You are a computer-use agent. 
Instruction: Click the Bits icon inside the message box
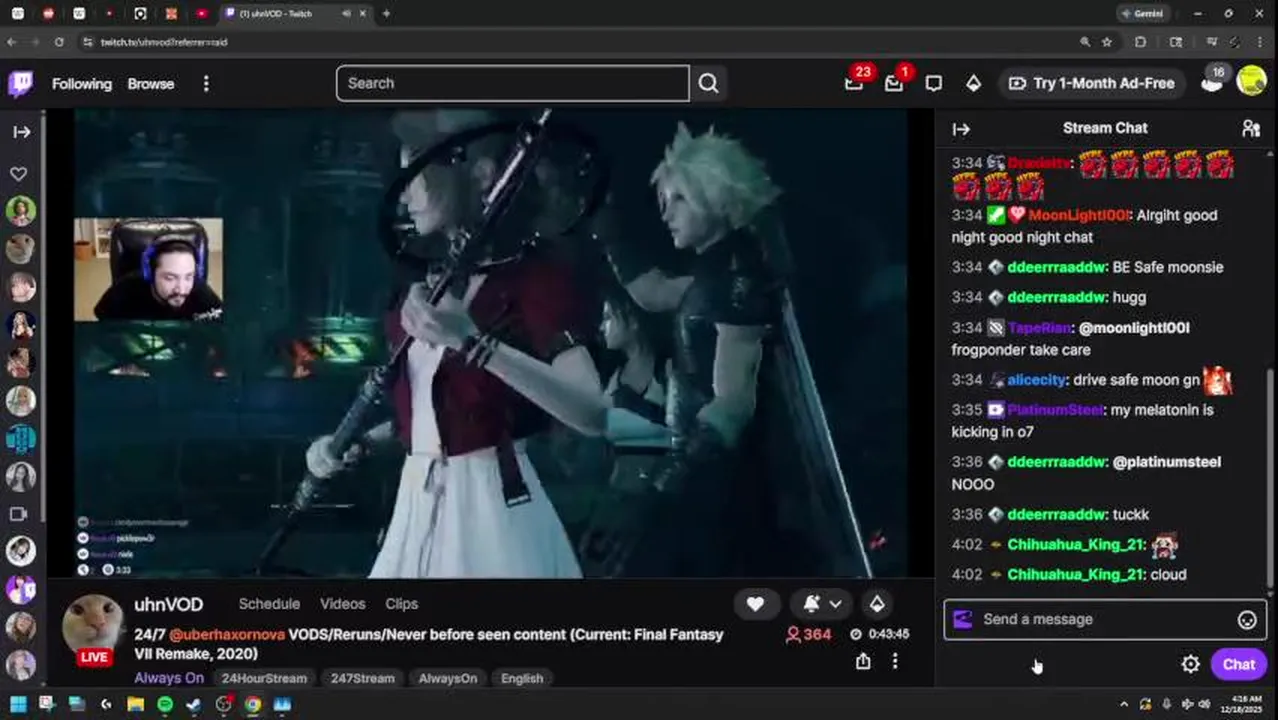click(962, 619)
